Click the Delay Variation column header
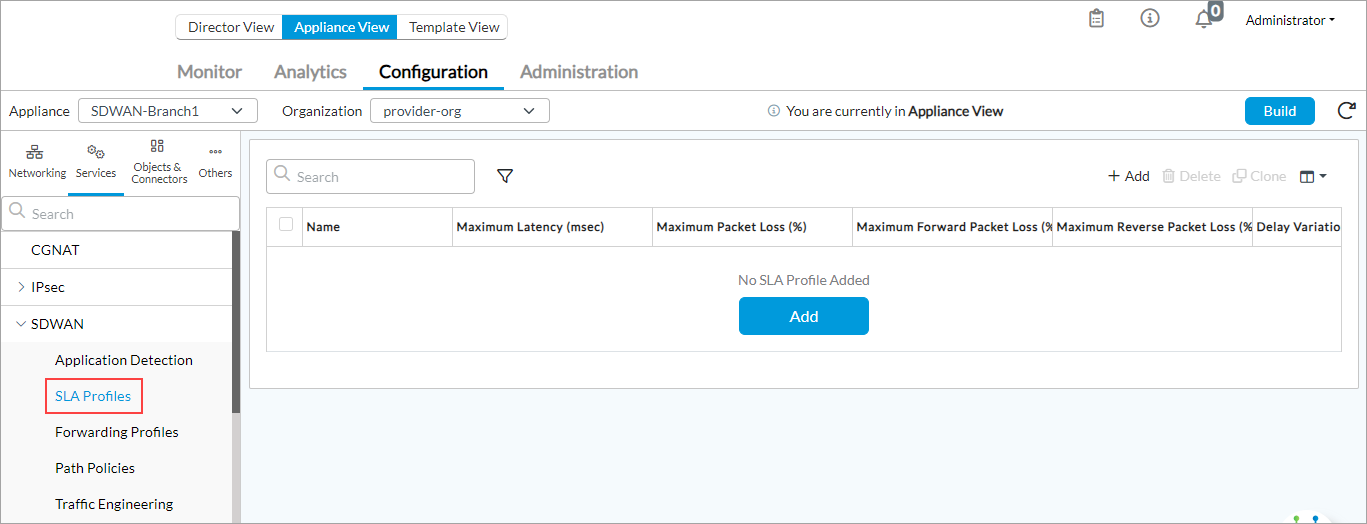Viewport: 1367px width, 524px height. coord(1297,227)
